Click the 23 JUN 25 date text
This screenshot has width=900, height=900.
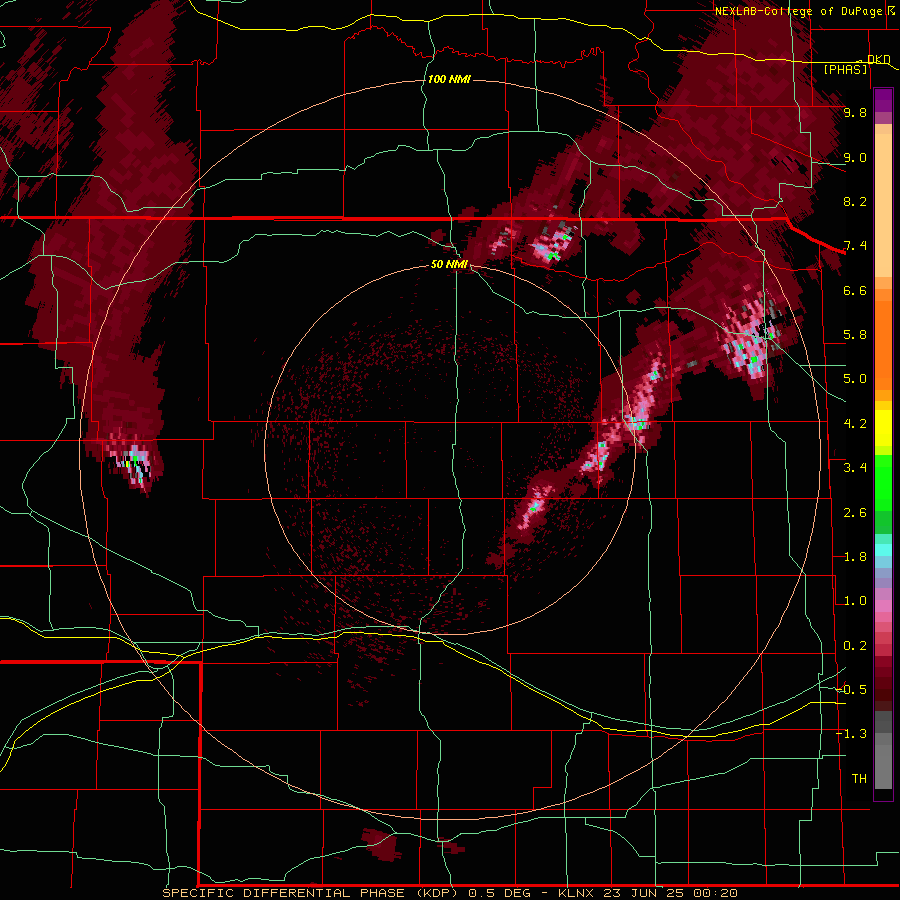pyautogui.click(x=643, y=893)
